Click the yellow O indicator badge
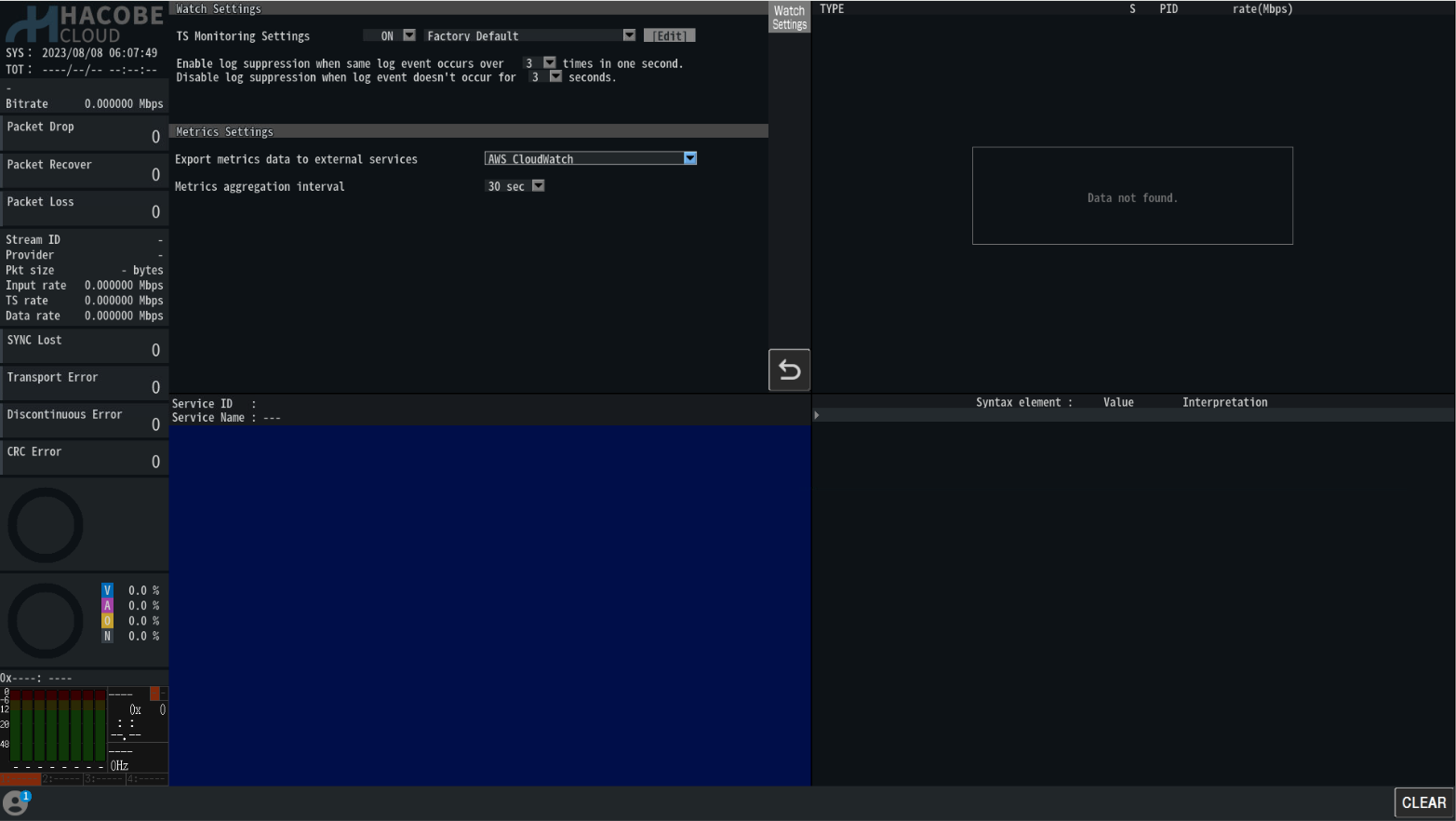The height and width of the screenshot is (821, 1456). pos(107,621)
